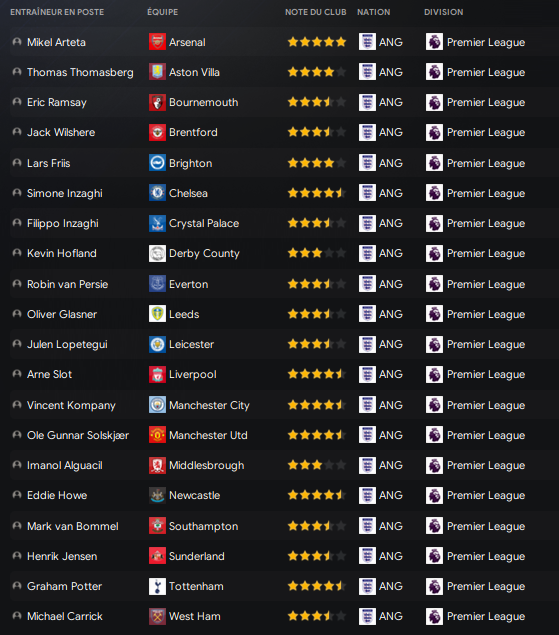Click Derby County's three-star club rating
Screen dimensions: 559x635
pyautogui.click(x=316, y=253)
